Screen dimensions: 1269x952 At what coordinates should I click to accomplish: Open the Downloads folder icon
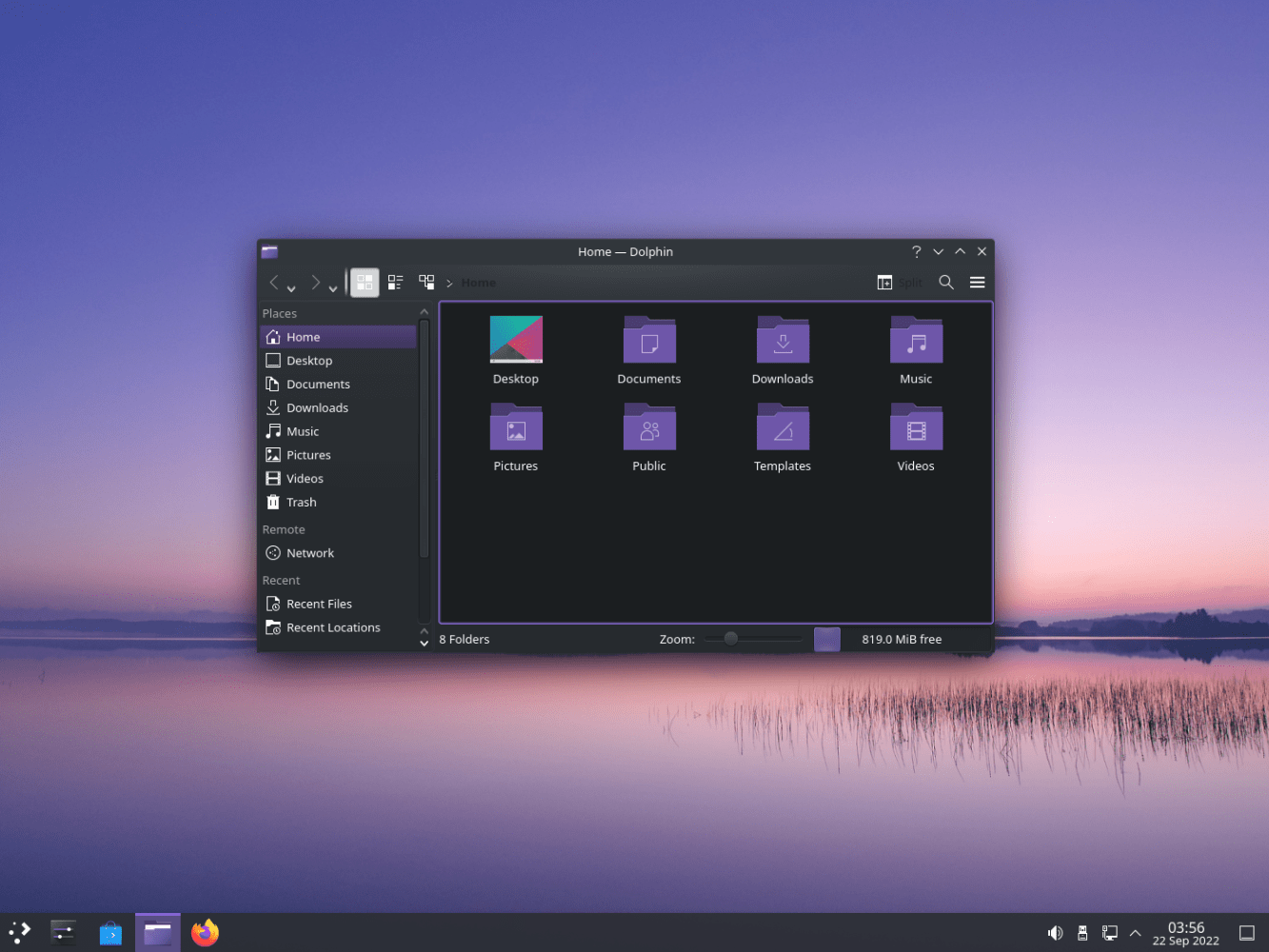pos(783,339)
